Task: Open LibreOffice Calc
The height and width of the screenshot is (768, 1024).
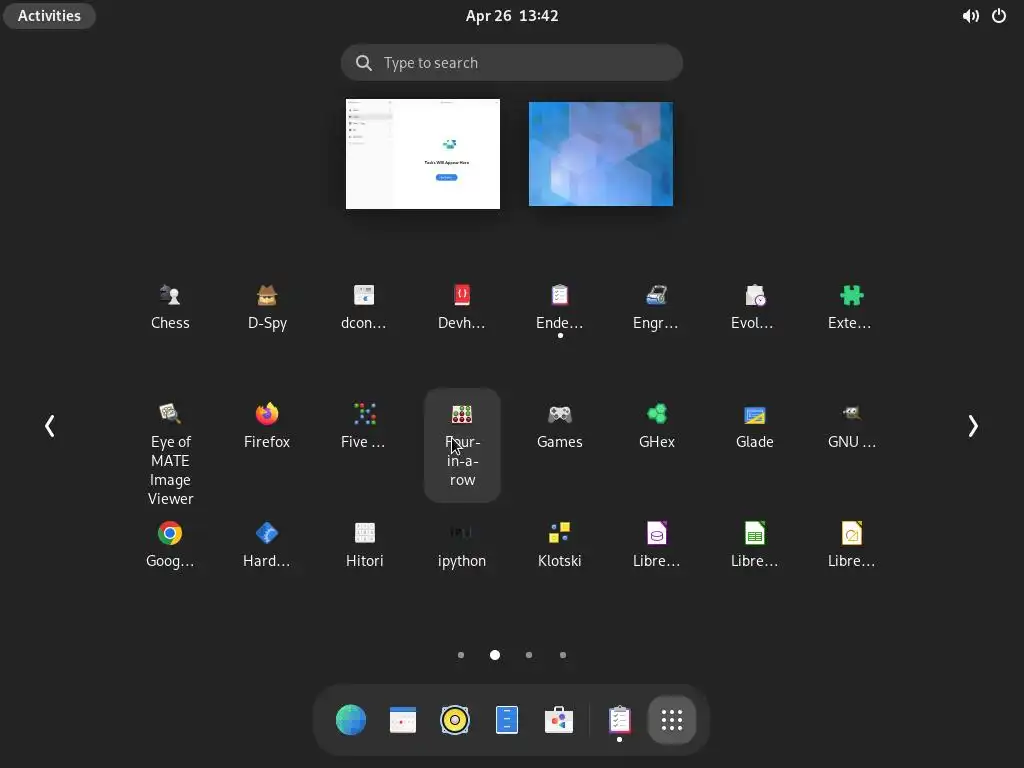Action: pos(754,545)
